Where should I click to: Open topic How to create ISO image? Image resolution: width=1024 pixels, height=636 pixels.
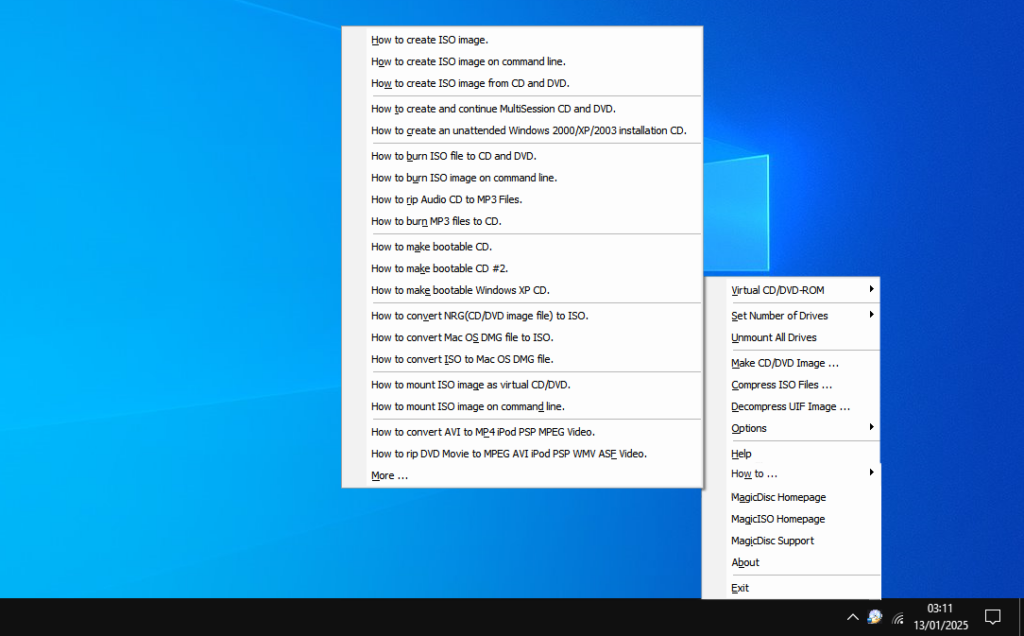point(429,39)
